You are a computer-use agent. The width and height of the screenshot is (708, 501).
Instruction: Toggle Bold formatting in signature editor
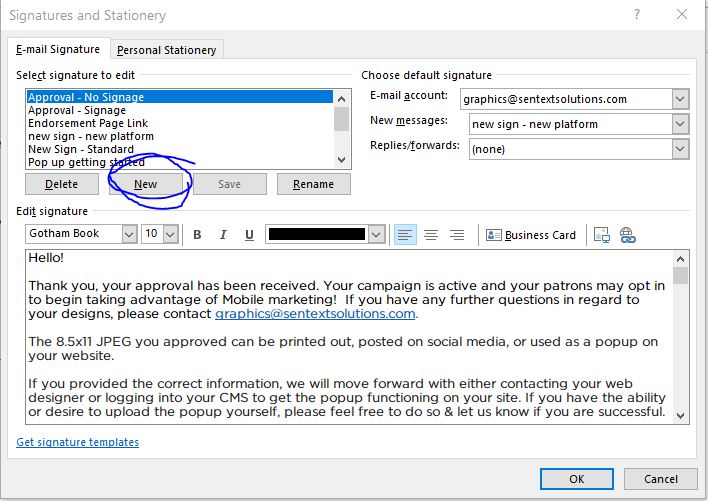pyautogui.click(x=197, y=235)
